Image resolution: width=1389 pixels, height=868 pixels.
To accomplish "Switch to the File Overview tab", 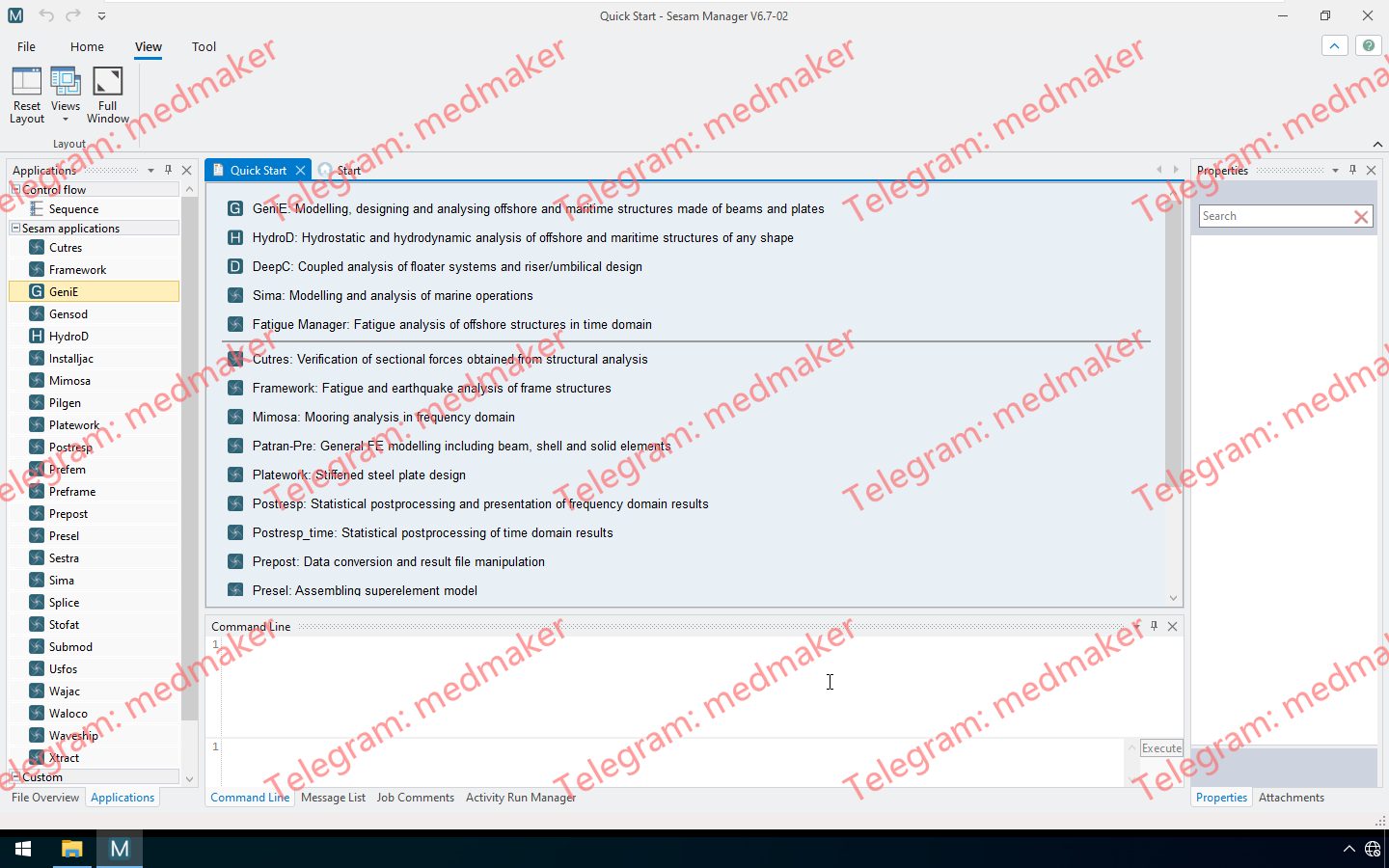I will point(45,798).
